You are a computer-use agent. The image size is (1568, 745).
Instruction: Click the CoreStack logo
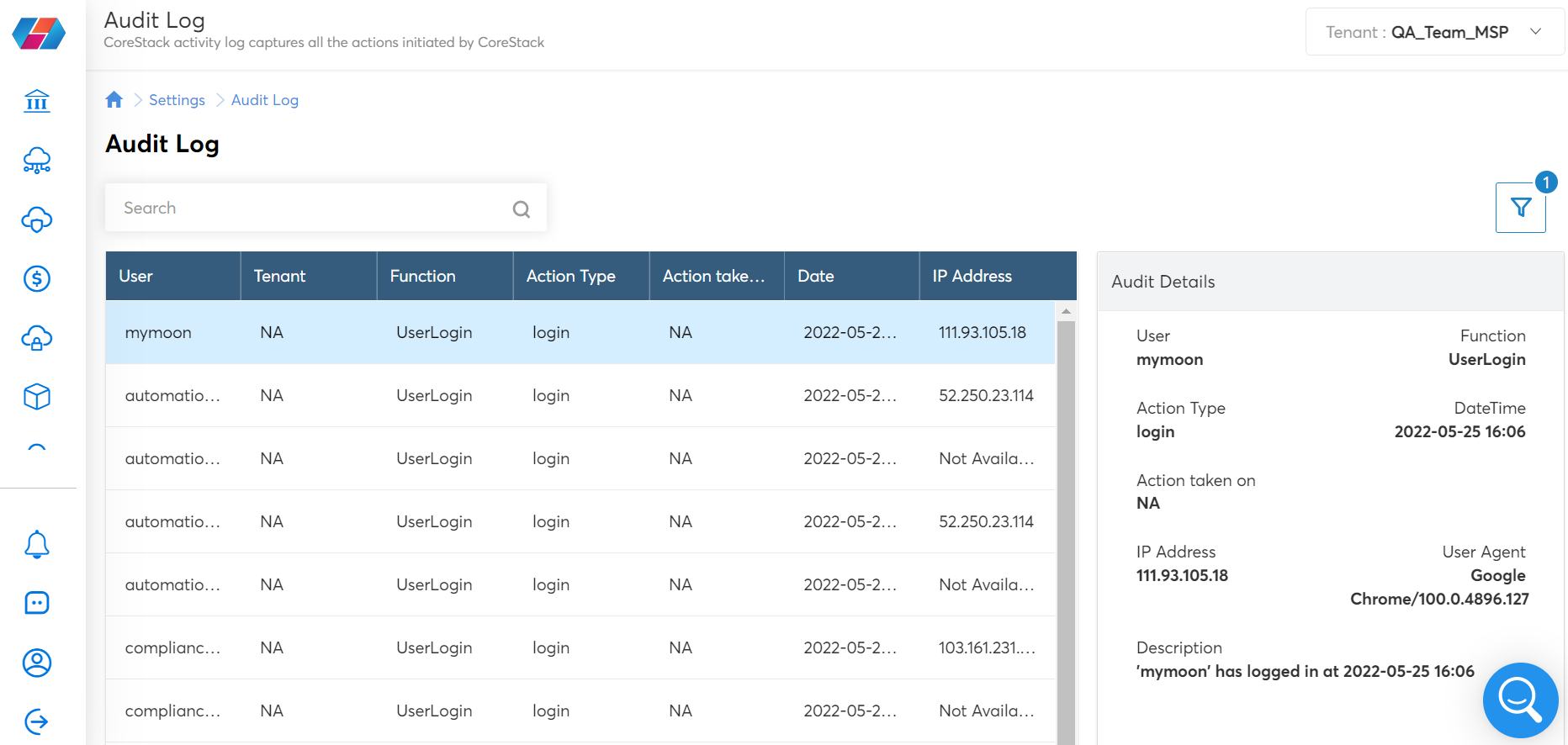point(39,34)
